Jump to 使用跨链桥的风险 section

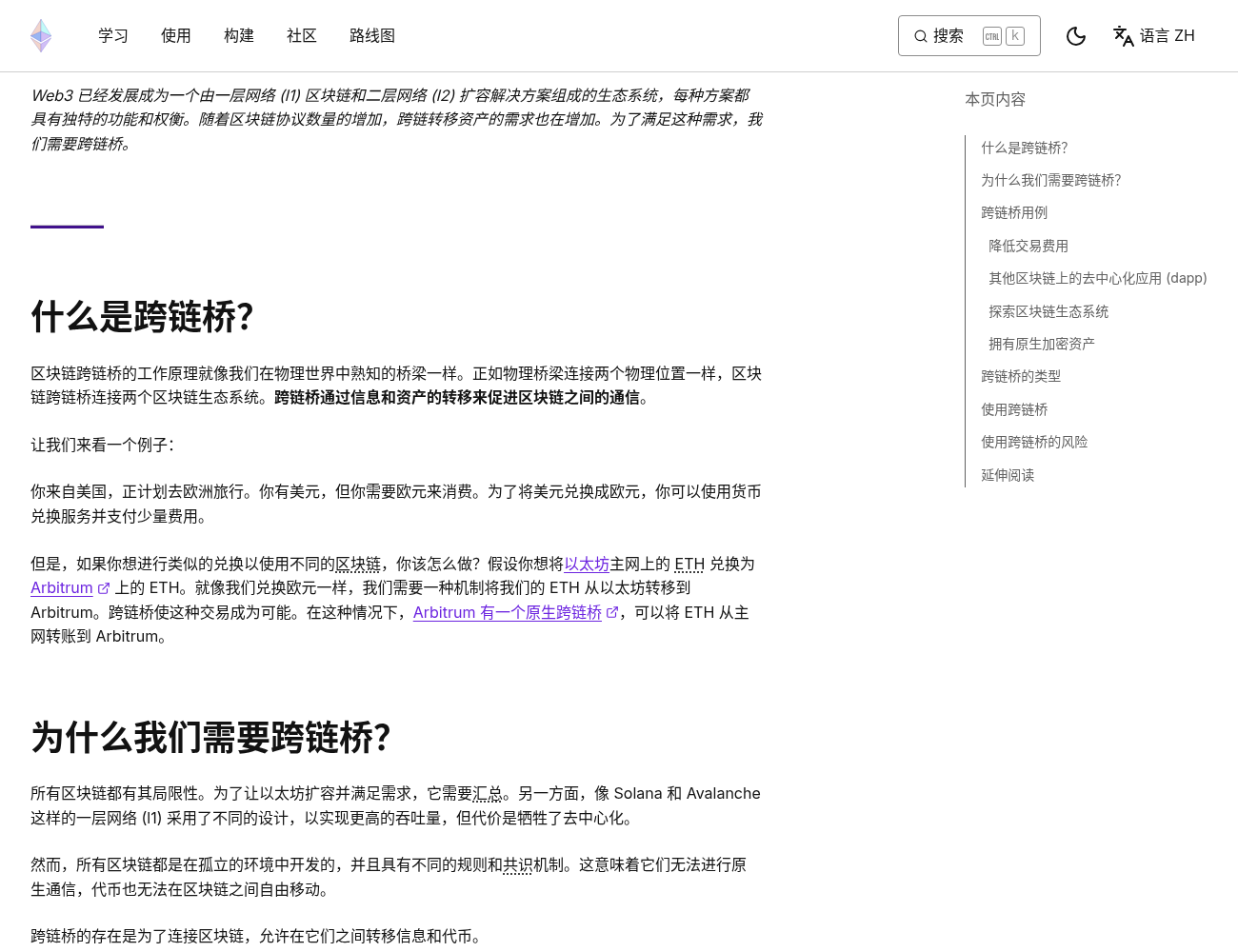[x=1034, y=442]
